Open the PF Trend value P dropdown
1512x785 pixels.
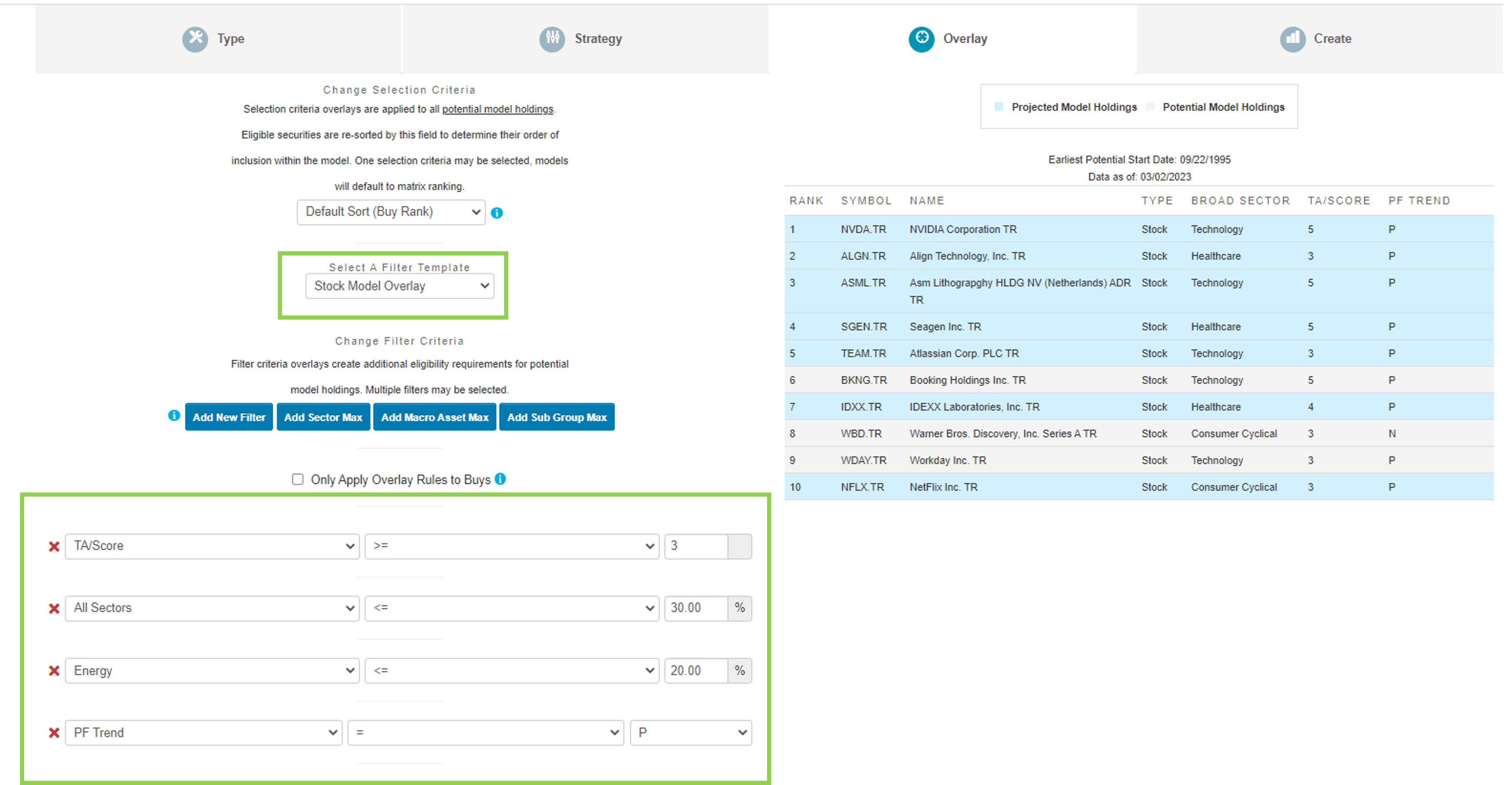click(691, 733)
